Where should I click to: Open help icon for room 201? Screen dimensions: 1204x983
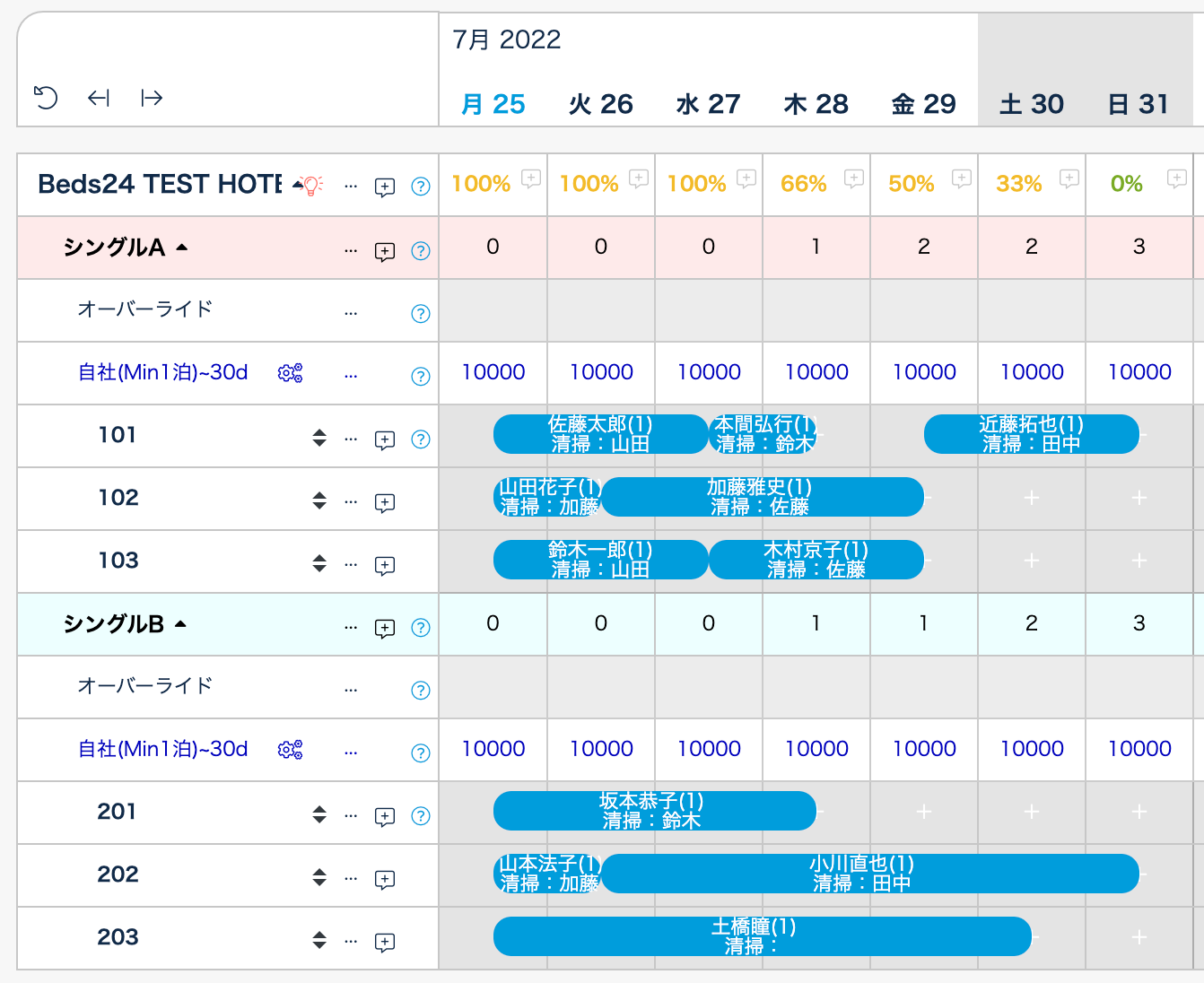click(x=420, y=816)
